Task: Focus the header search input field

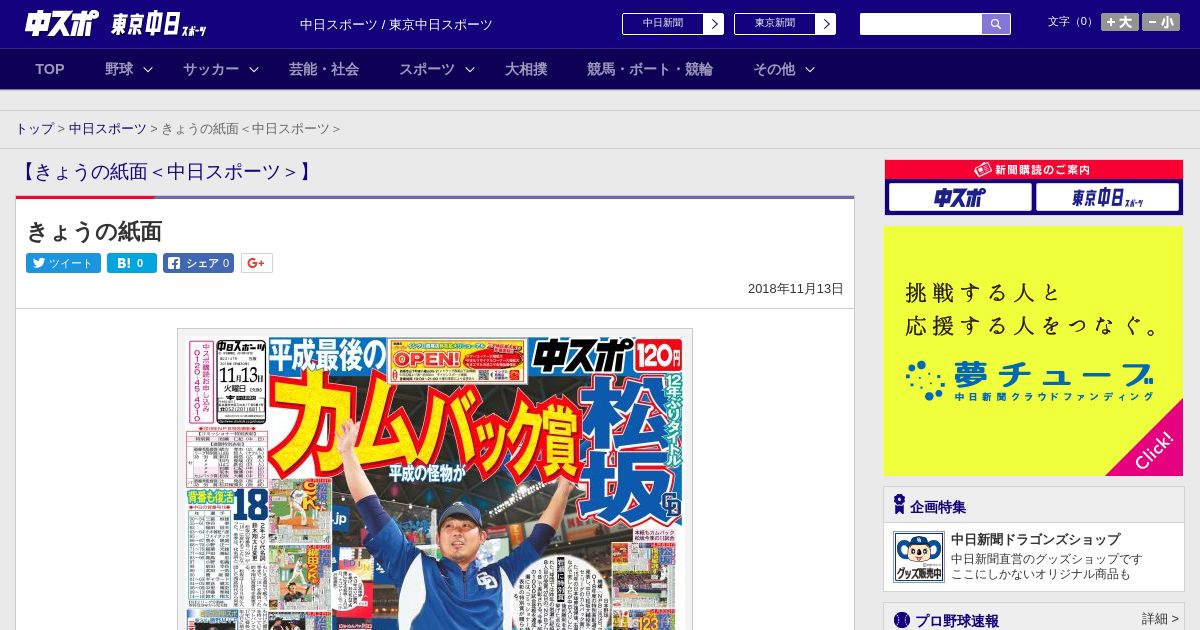Action: (921, 24)
